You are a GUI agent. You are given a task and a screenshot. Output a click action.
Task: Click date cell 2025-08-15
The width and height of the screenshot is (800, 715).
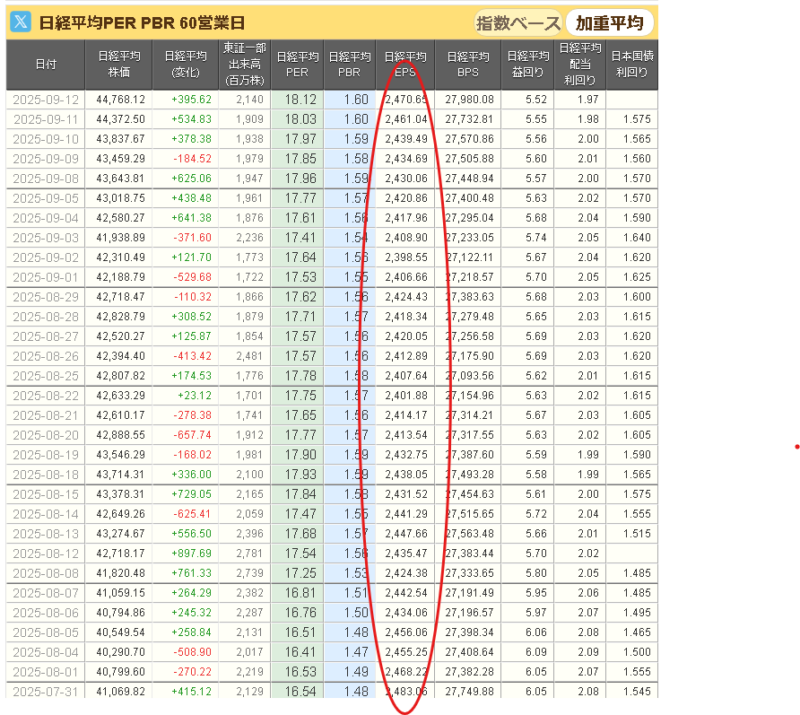[45, 495]
